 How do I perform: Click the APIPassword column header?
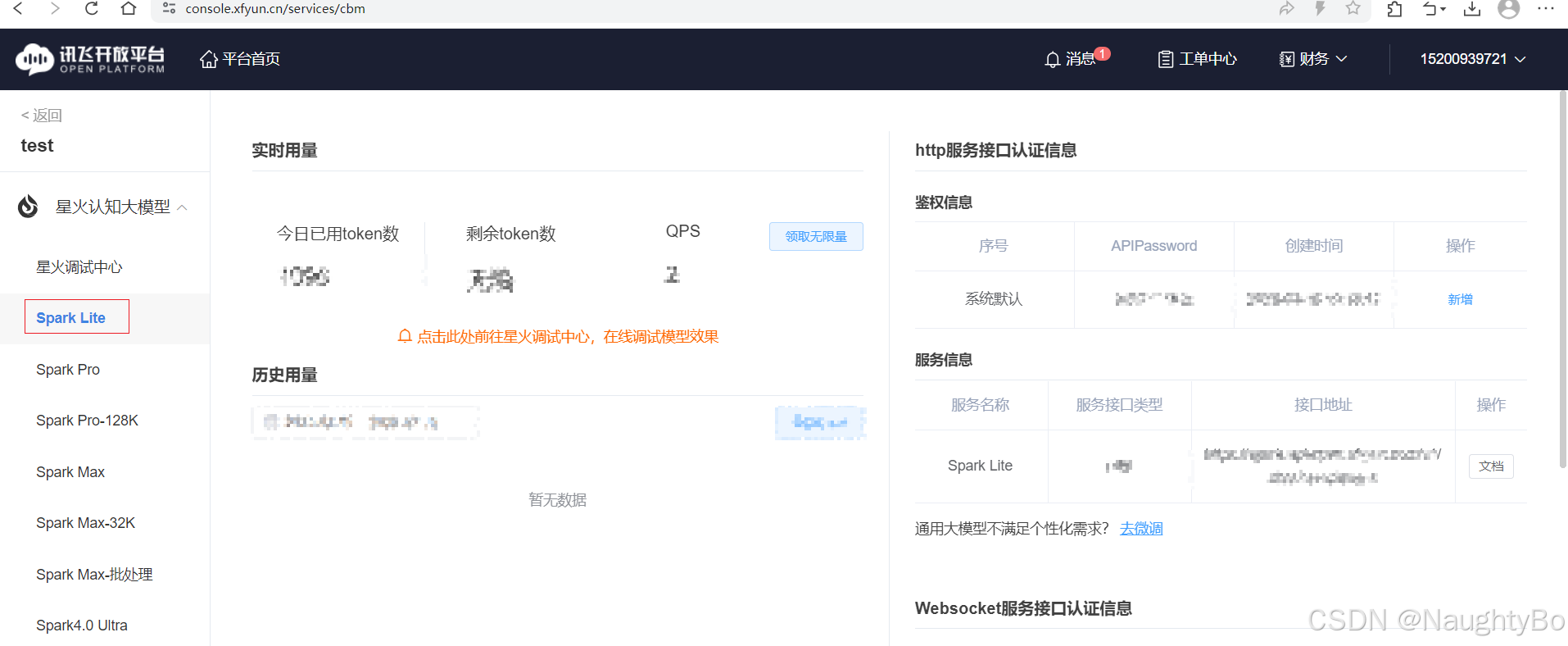click(1153, 246)
